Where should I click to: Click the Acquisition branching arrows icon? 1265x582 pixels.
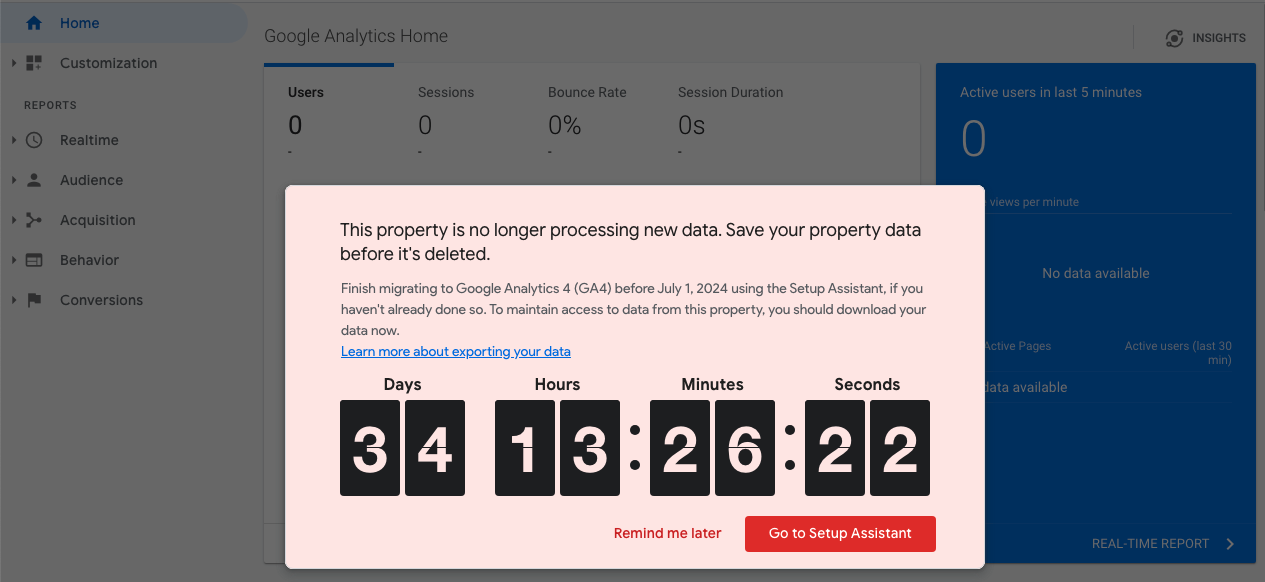(x=34, y=220)
